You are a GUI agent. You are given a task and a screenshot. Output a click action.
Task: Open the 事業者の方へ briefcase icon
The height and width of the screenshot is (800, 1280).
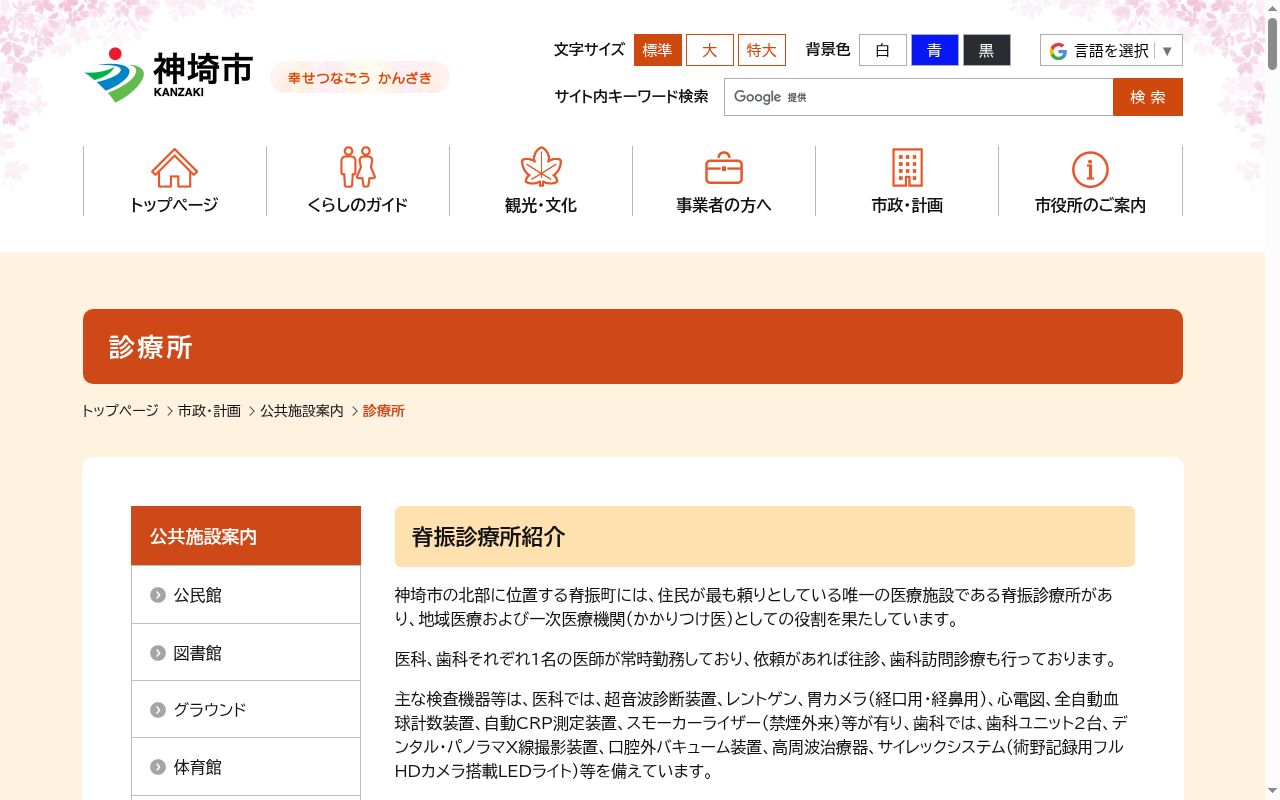click(x=724, y=168)
